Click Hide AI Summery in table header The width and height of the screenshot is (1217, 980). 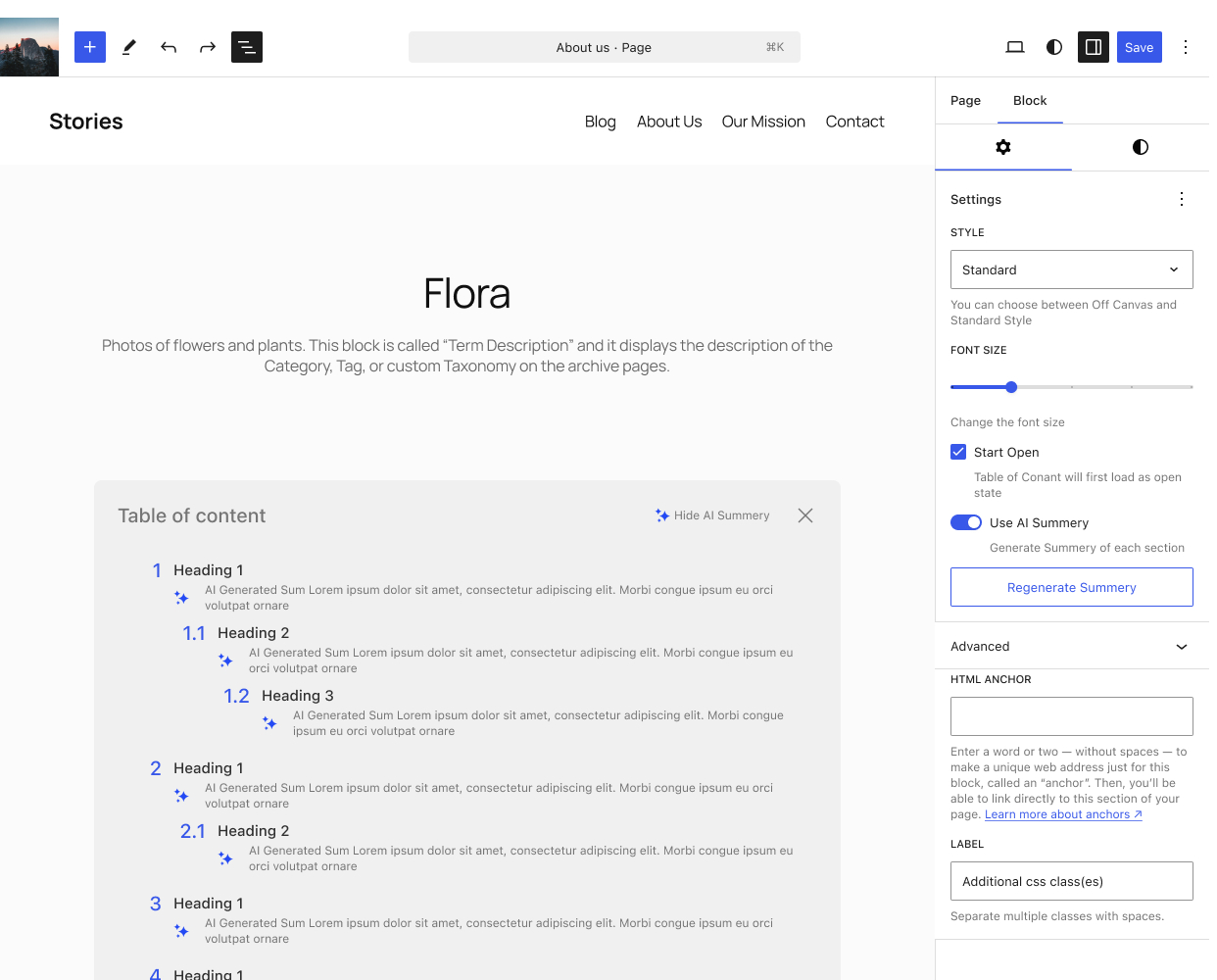tap(712, 515)
